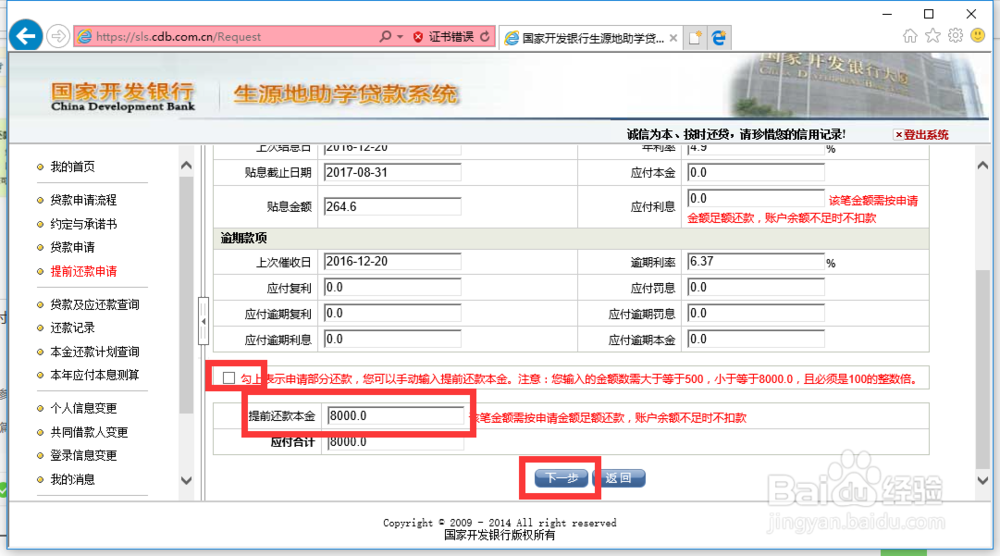Click the 应付逾期复利 field

click(392, 313)
